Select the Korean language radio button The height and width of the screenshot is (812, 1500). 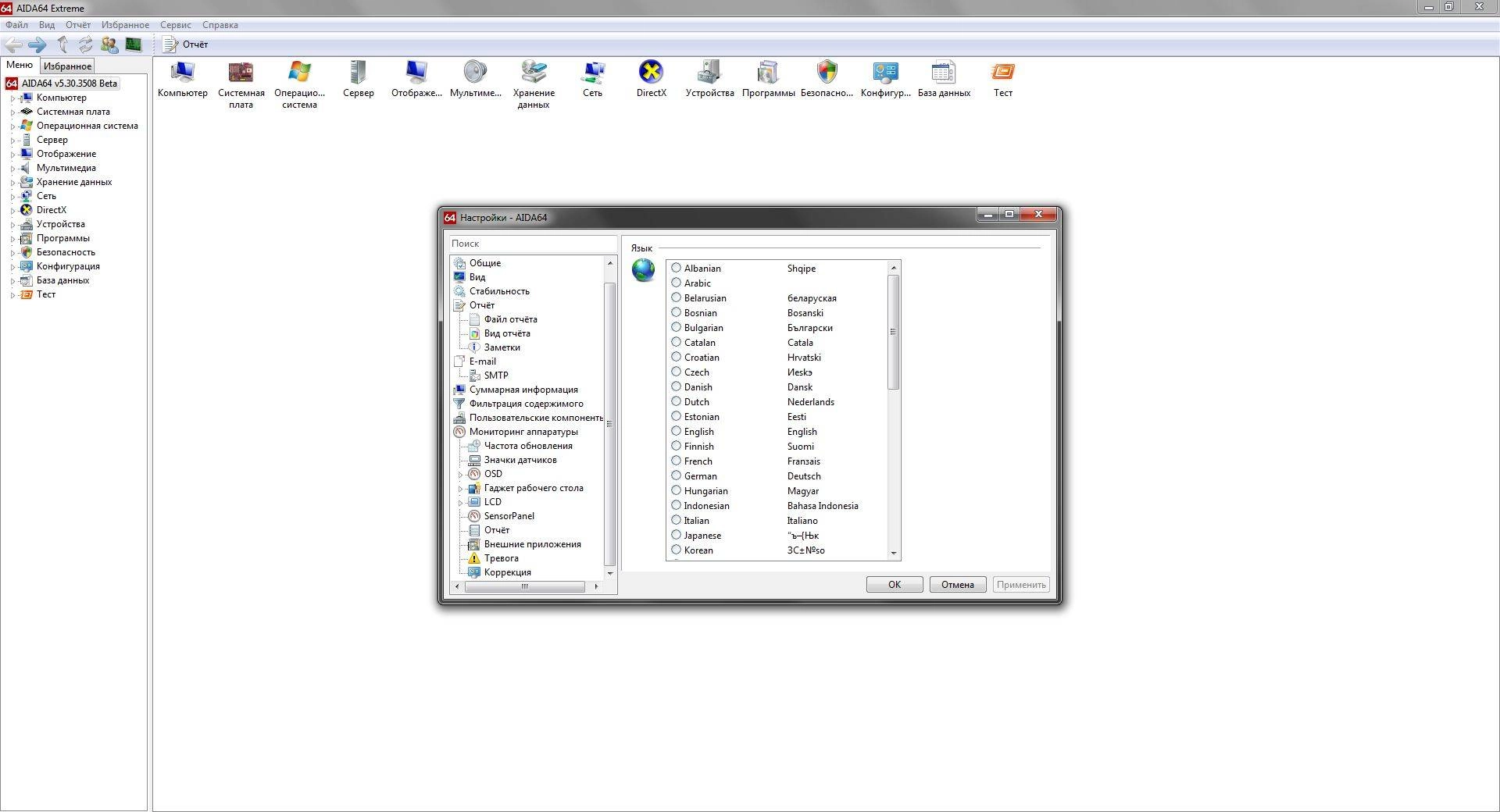click(677, 550)
